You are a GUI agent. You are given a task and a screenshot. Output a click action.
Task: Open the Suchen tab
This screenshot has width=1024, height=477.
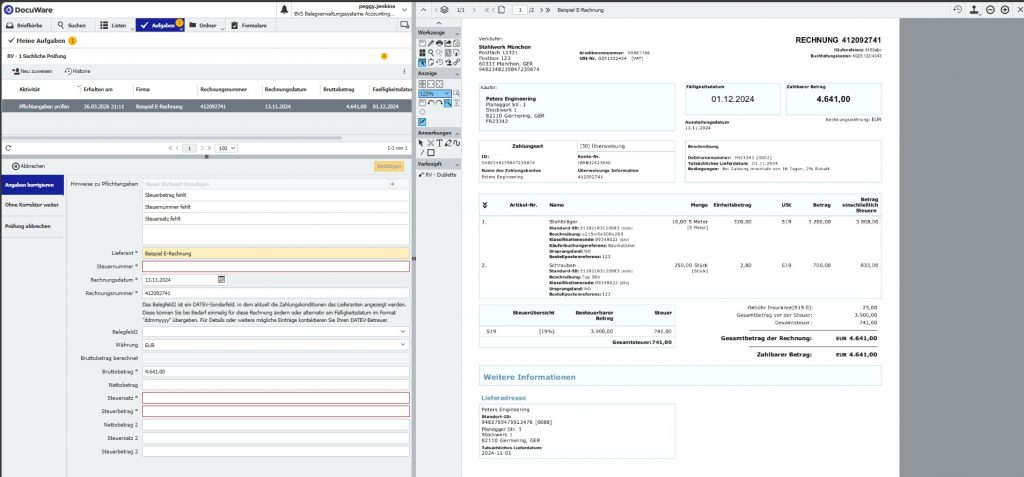pos(72,25)
